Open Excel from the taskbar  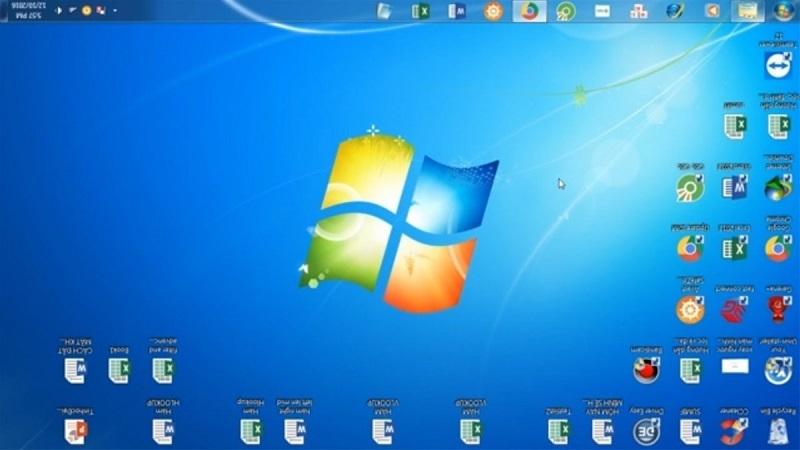pyautogui.click(x=420, y=11)
